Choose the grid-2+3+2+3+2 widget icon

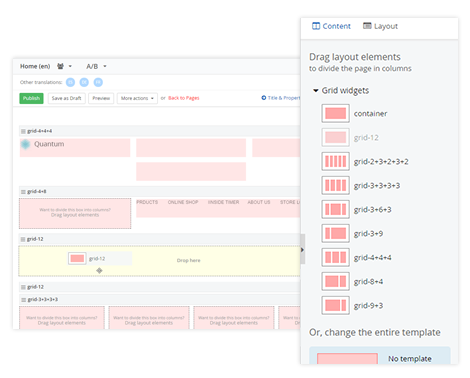pyautogui.click(x=335, y=162)
